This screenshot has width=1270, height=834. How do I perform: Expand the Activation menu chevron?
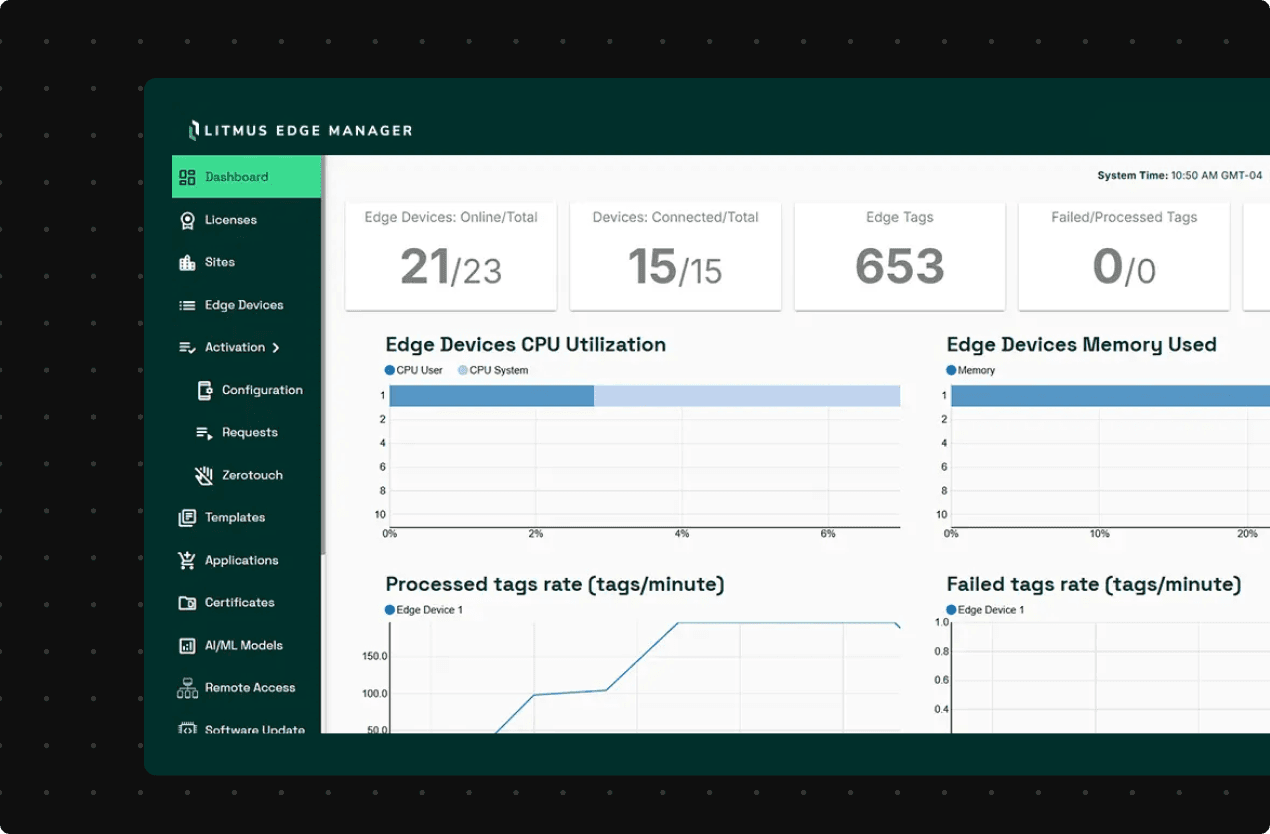click(x=276, y=348)
